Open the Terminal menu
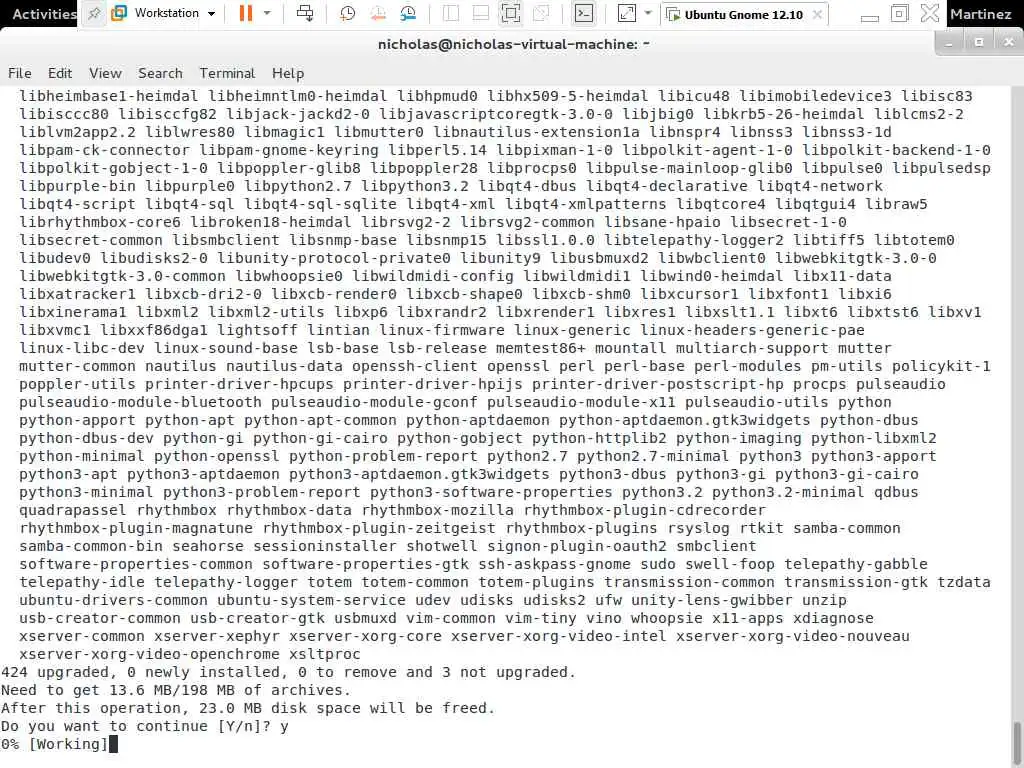 click(x=227, y=73)
